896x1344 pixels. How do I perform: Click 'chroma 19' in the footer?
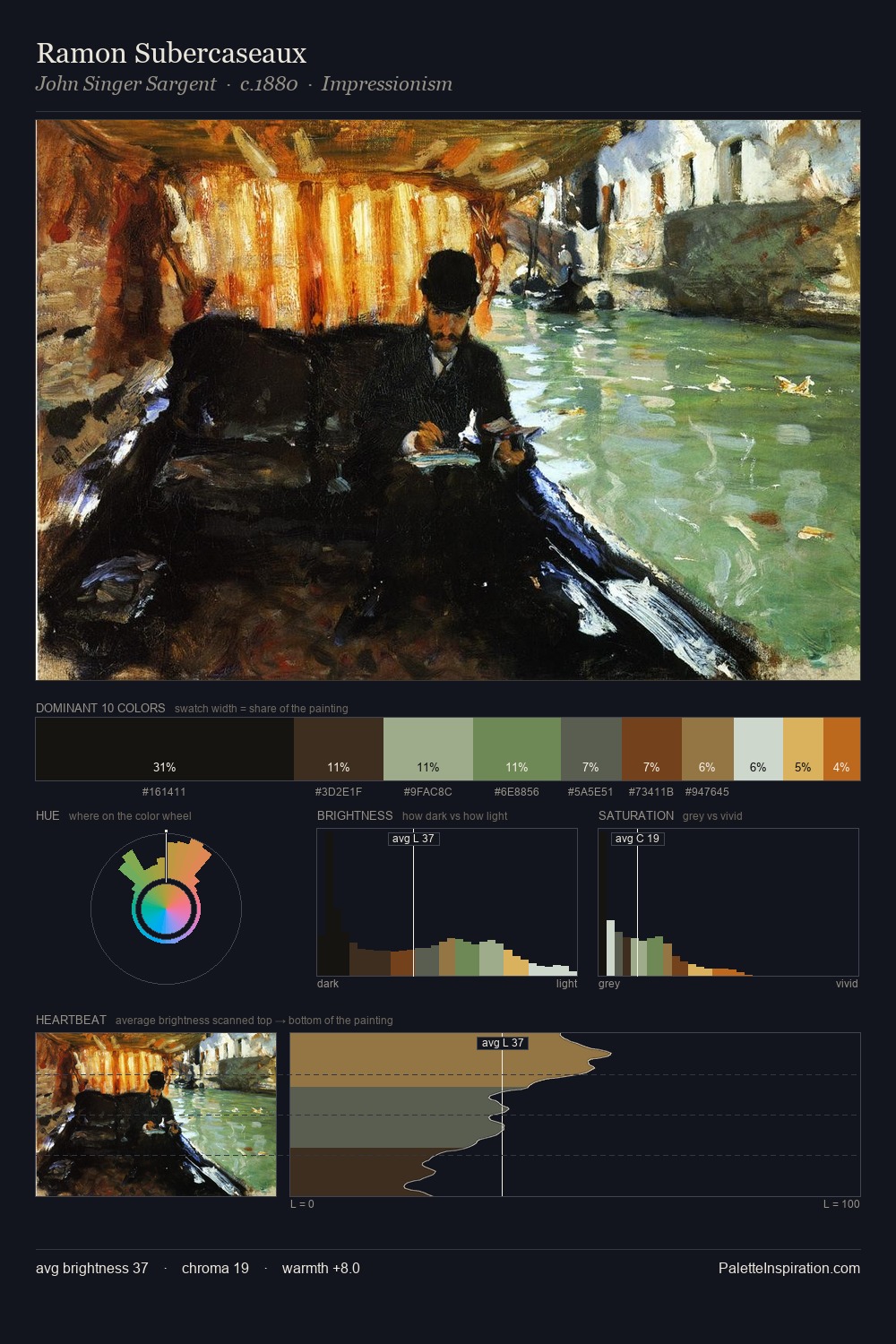[215, 1268]
